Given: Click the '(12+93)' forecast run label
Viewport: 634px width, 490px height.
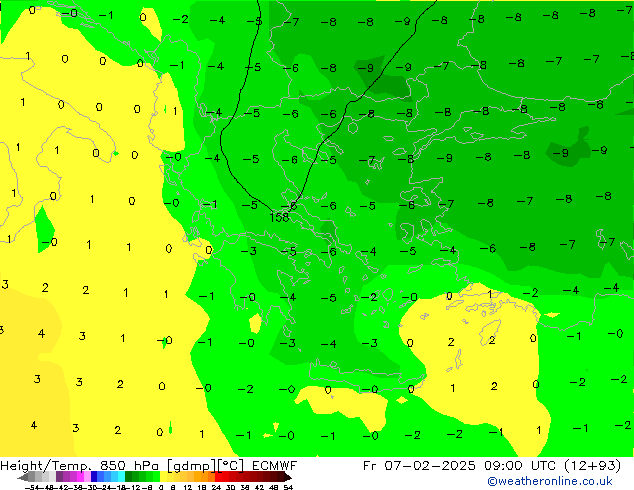Looking at the screenshot, I should coord(592,465).
